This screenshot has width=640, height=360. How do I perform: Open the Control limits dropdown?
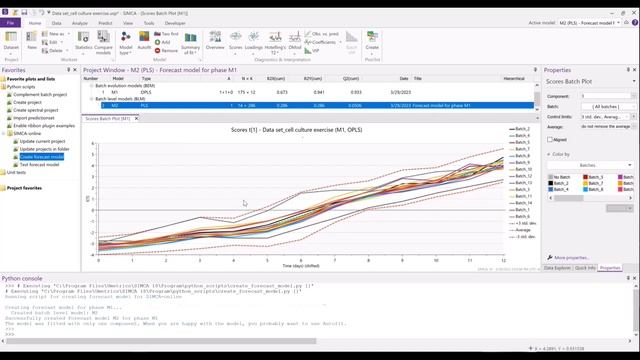click(605, 117)
